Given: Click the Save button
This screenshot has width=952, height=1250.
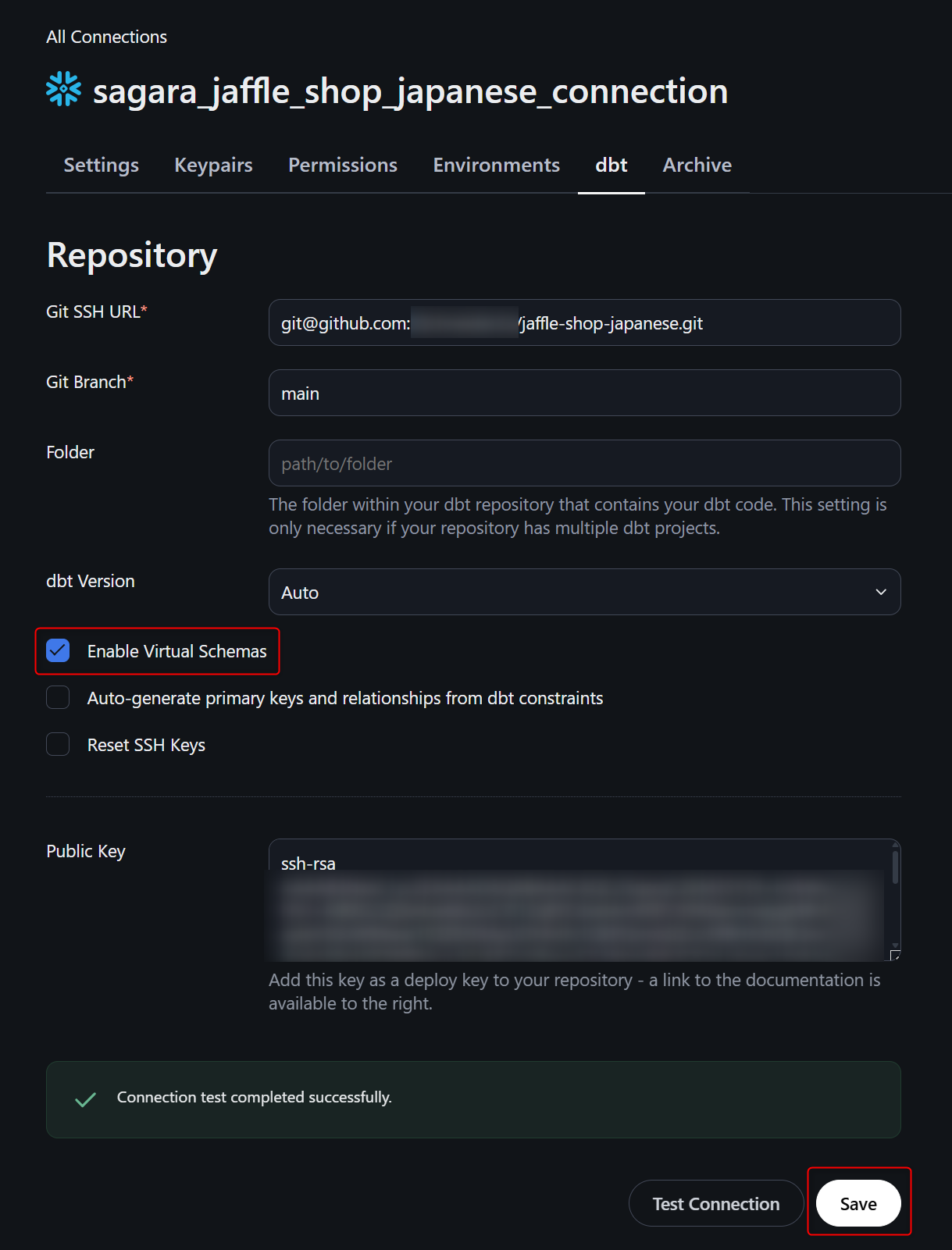Looking at the screenshot, I should coord(858,1203).
